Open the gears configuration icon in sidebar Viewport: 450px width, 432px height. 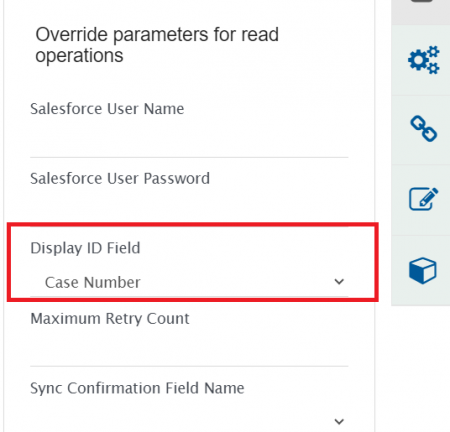[x=423, y=60]
